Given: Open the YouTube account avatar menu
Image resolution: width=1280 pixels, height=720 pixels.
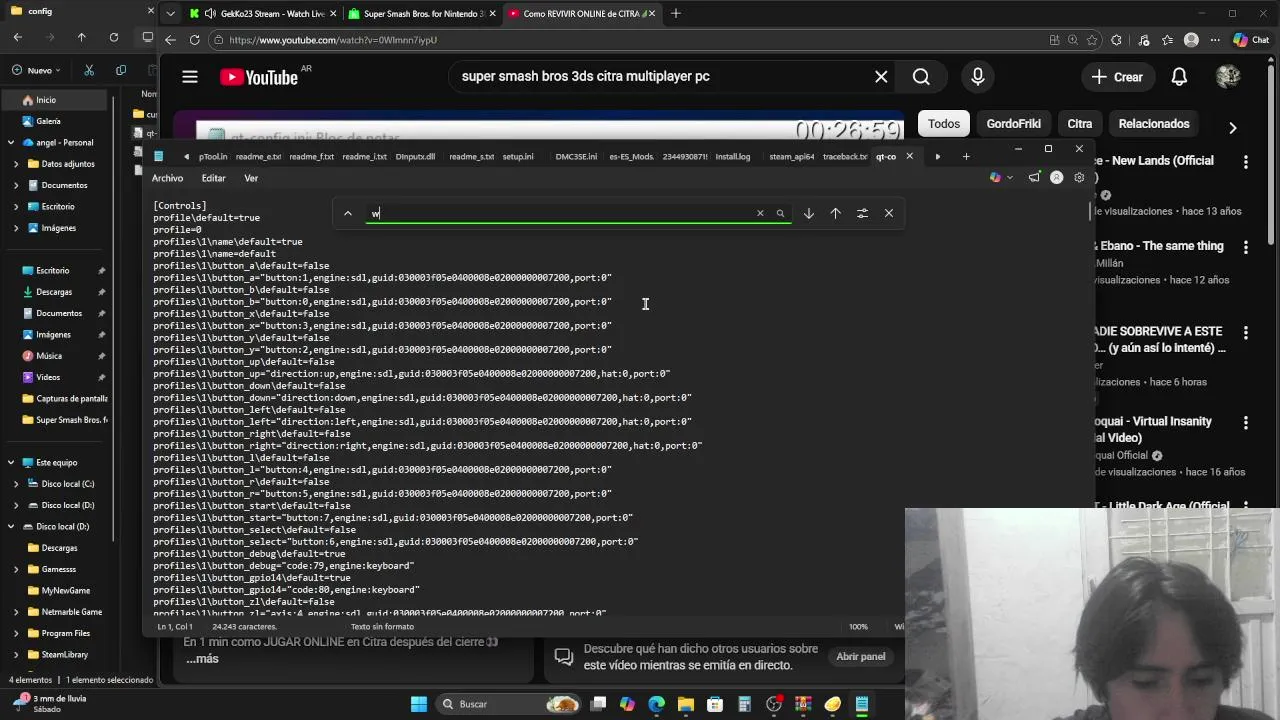Looking at the screenshot, I should coord(1228,77).
